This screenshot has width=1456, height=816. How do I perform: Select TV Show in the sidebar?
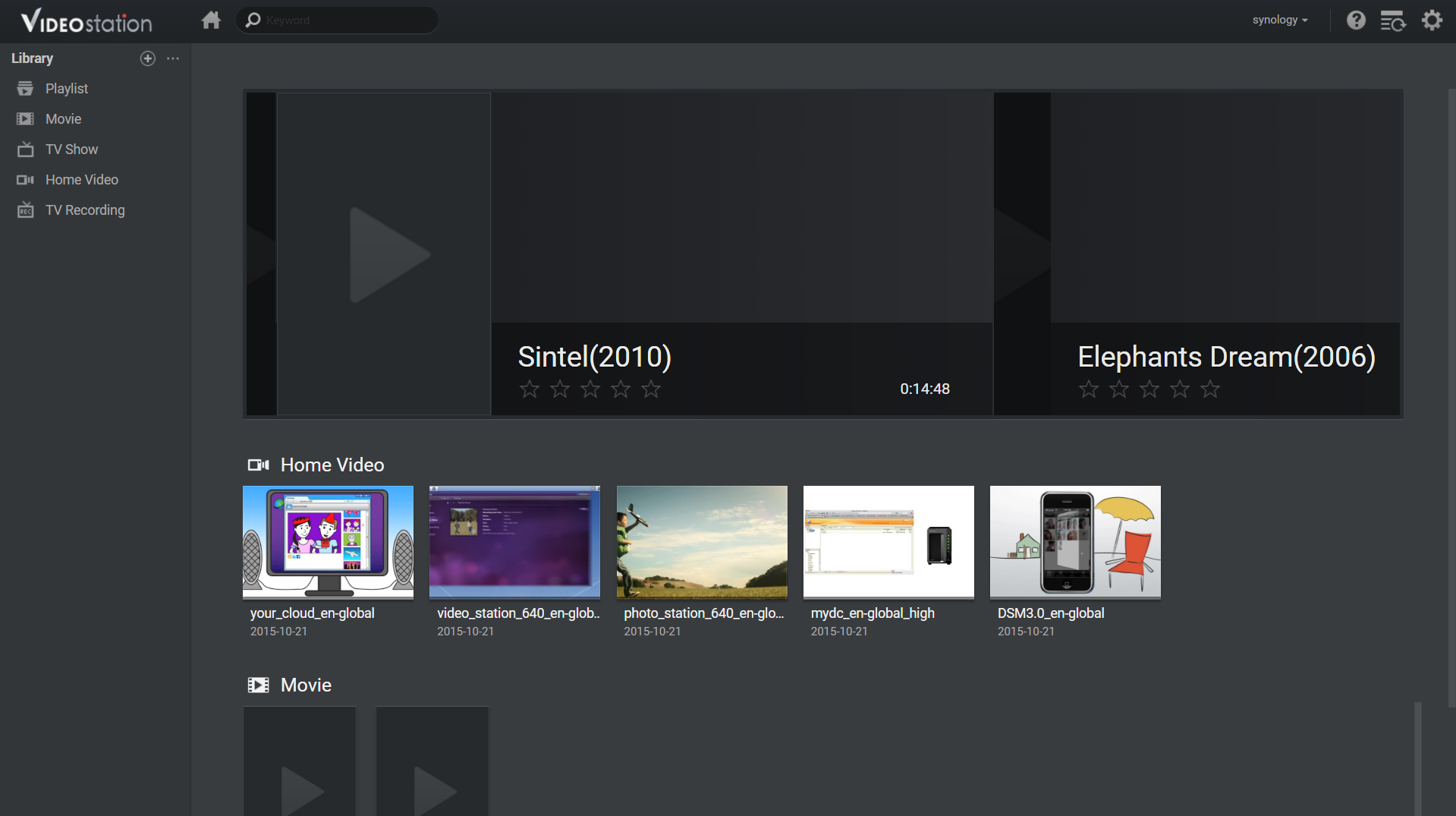click(x=95, y=150)
